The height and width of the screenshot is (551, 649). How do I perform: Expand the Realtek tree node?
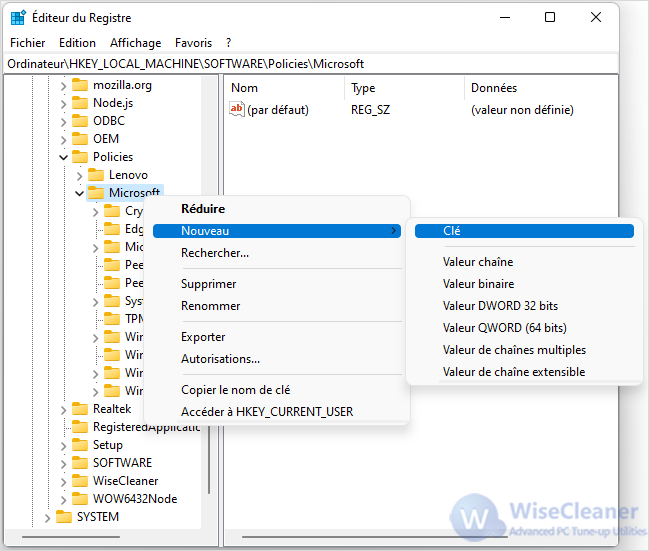[x=63, y=410]
